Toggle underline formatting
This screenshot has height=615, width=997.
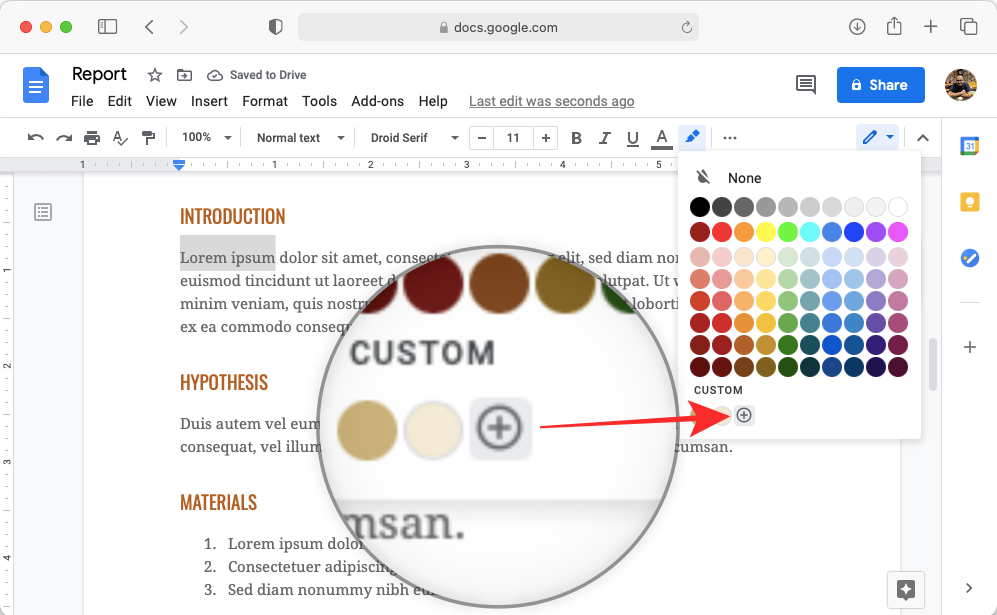(632, 137)
